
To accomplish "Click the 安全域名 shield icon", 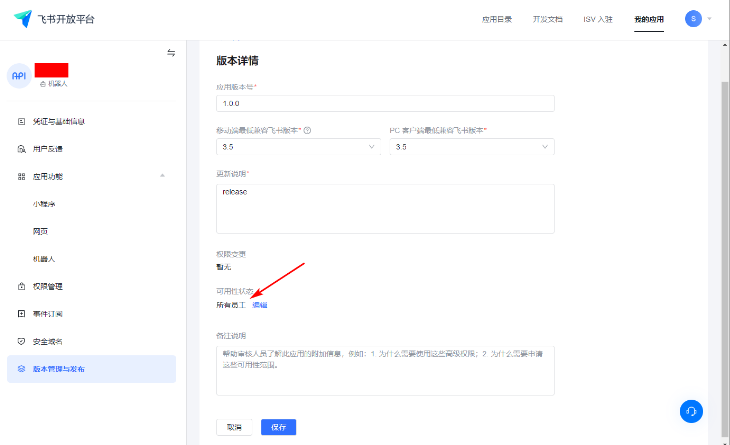I will [x=21, y=341].
